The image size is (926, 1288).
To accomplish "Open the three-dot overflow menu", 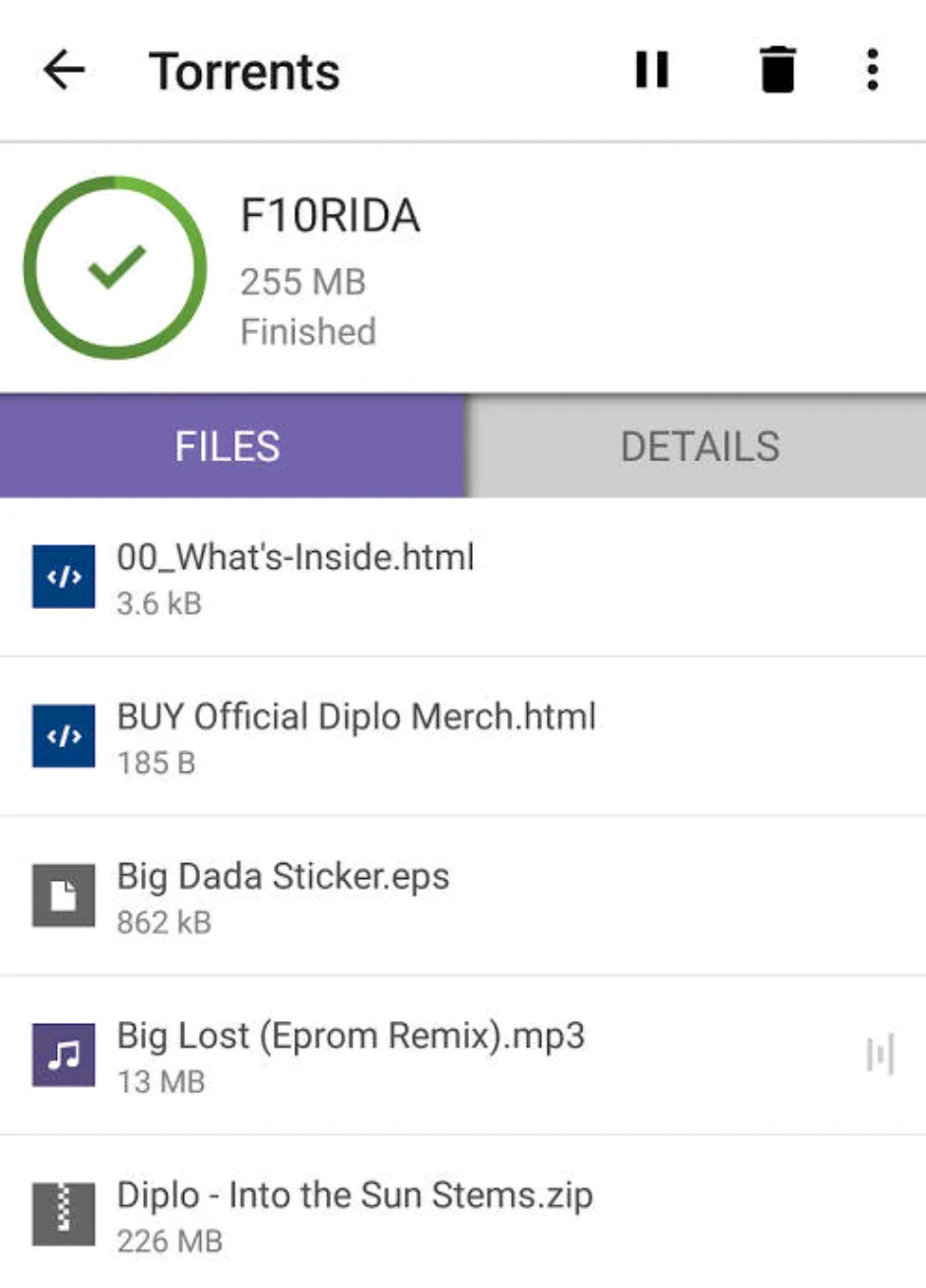I will (x=872, y=71).
